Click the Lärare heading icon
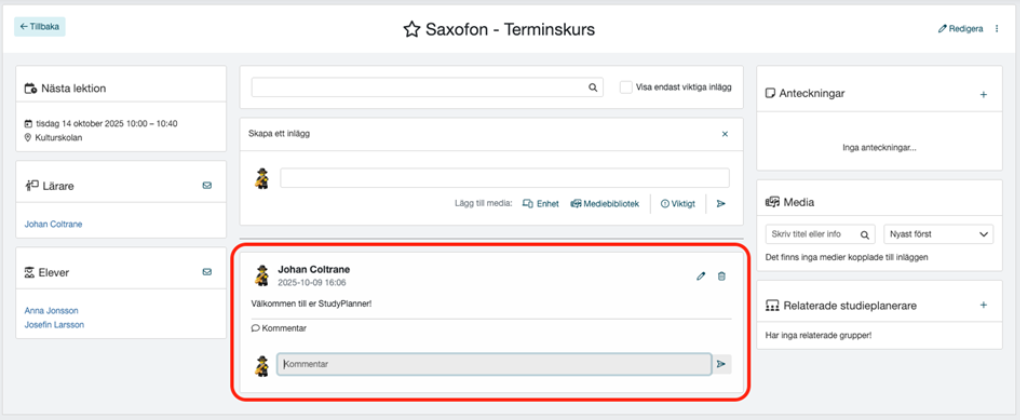The height and width of the screenshot is (420, 1020). point(31,186)
